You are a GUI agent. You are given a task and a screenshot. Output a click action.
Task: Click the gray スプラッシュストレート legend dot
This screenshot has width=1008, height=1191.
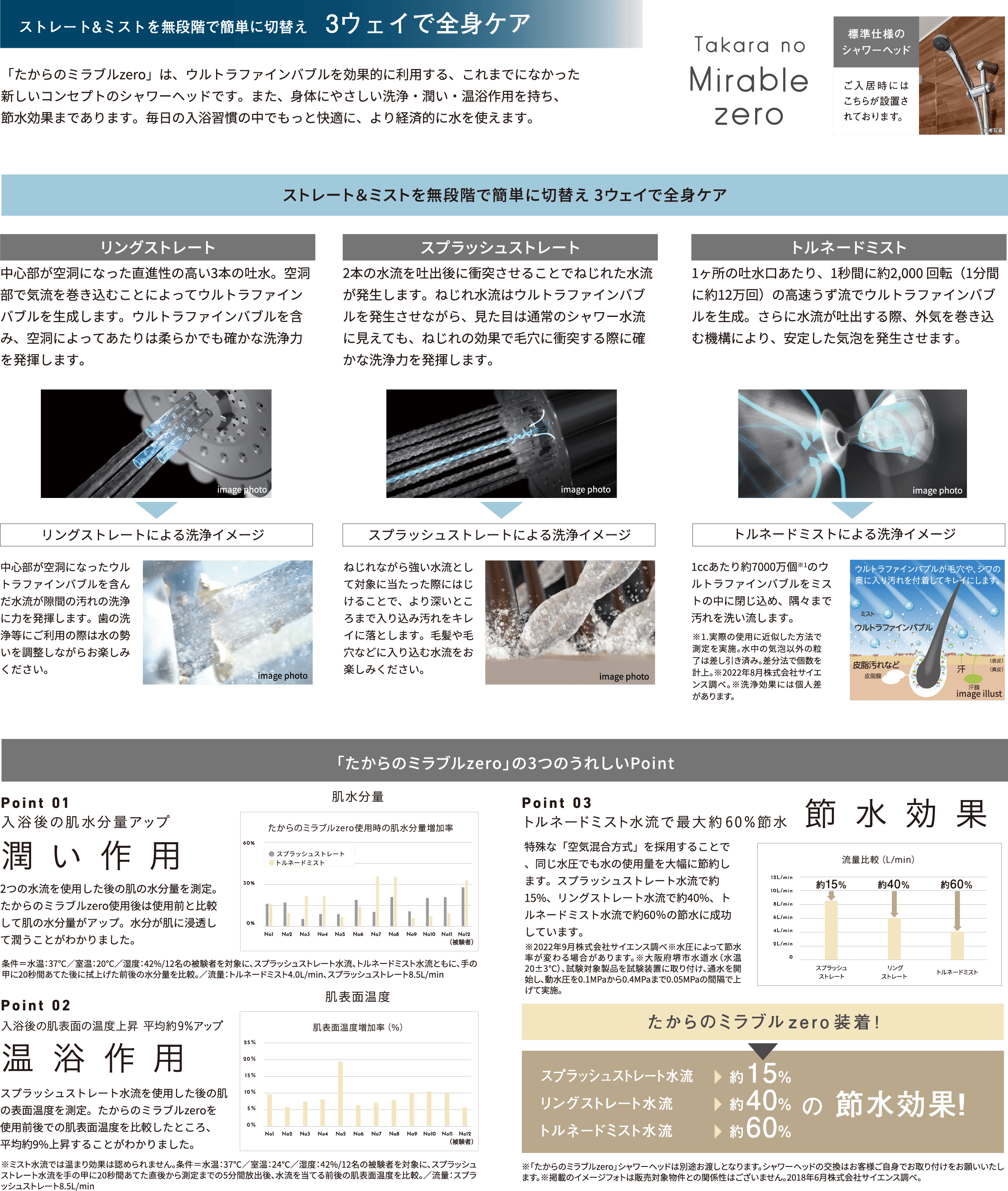(x=271, y=854)
